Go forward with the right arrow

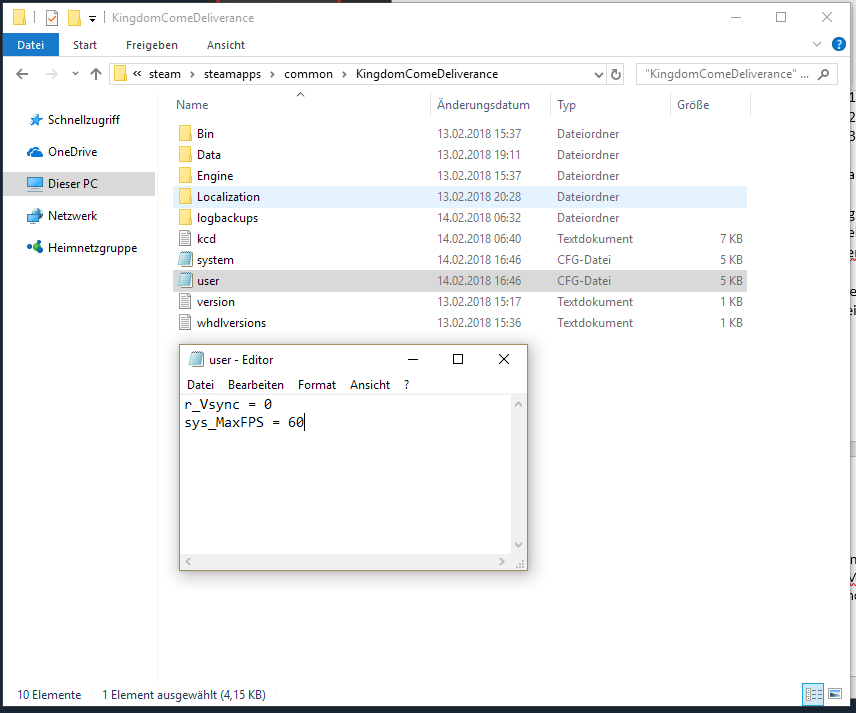point(51,74)
